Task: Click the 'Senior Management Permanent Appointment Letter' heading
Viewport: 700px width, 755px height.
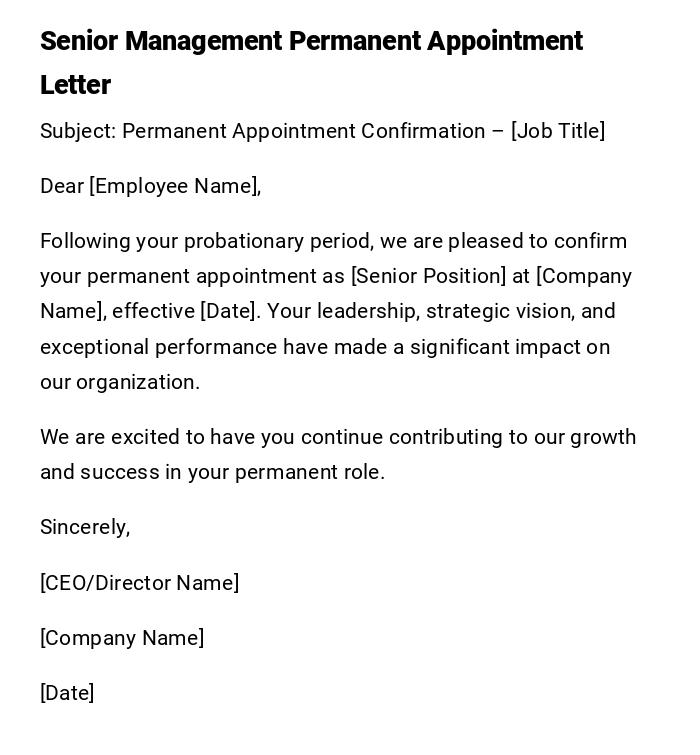Action: tap(311, 42)
